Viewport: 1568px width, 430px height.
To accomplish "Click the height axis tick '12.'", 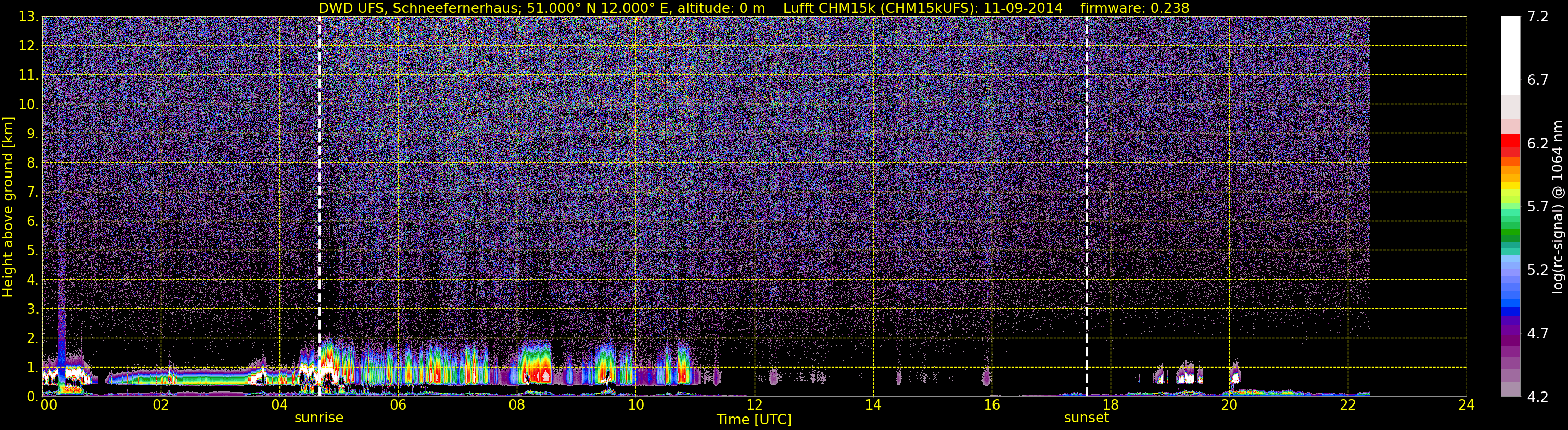I will [x=28, y=46].
